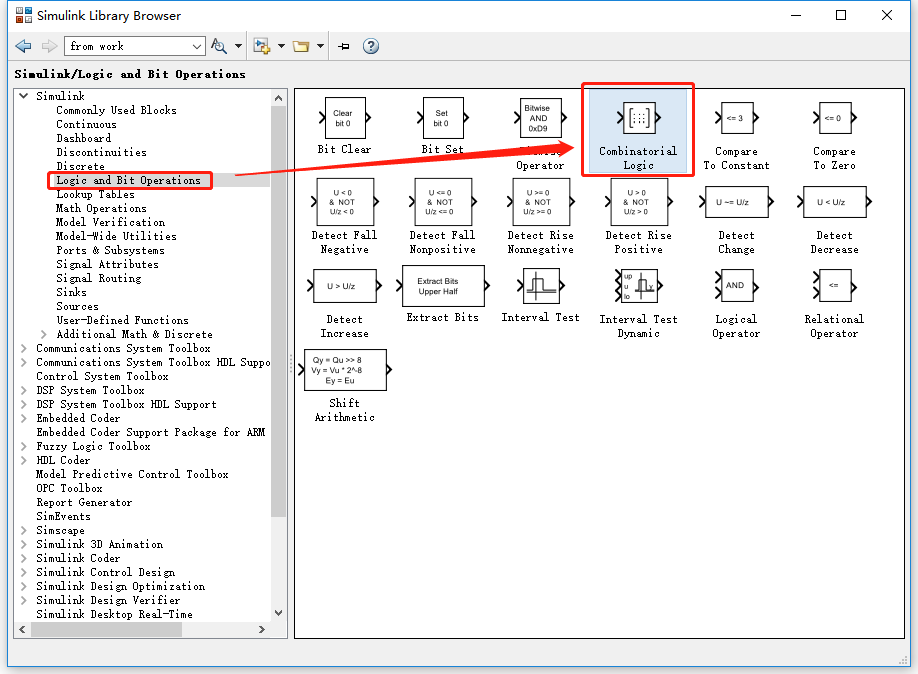The height and width of the screenshot is (674, 918).
Task: Select SimEvents entry
Action: pyautogui.click(x=63, y=516)
